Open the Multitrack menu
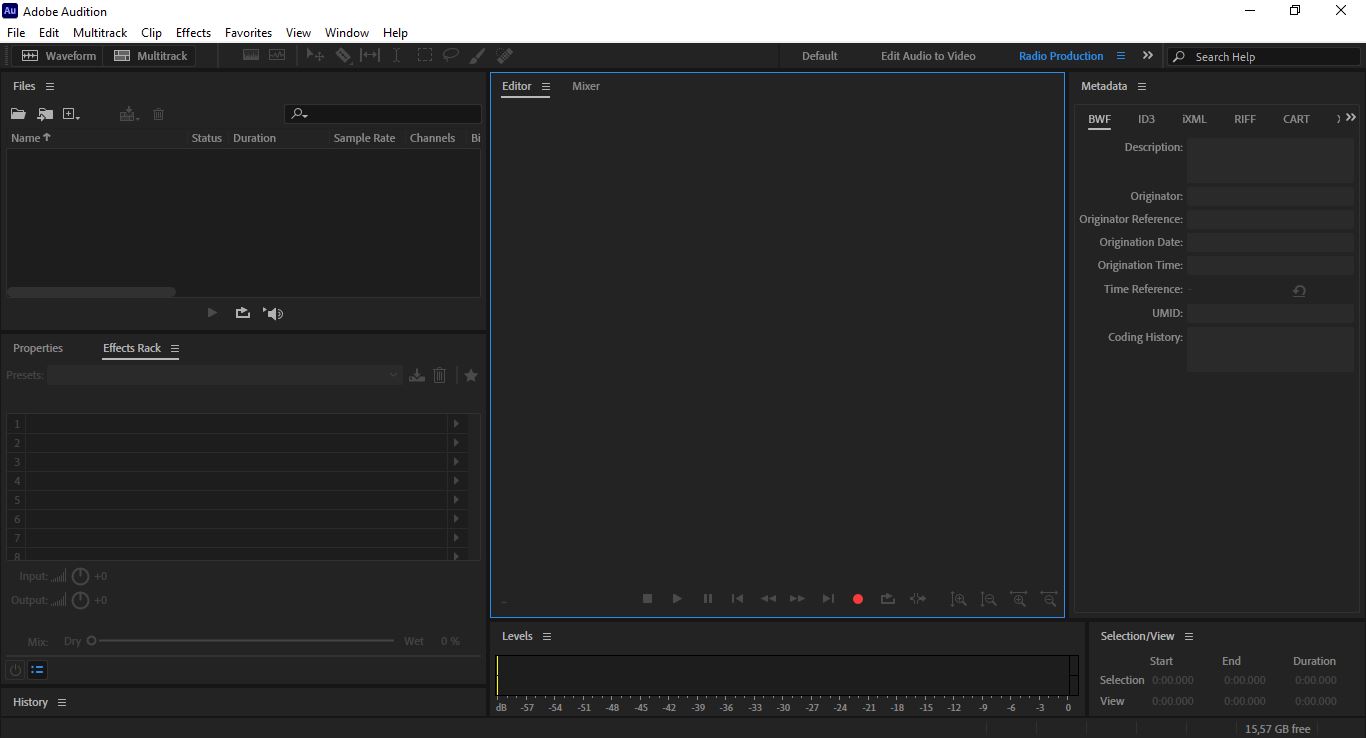This screenshot has width=1366, height=738. [x=100, y=33]
